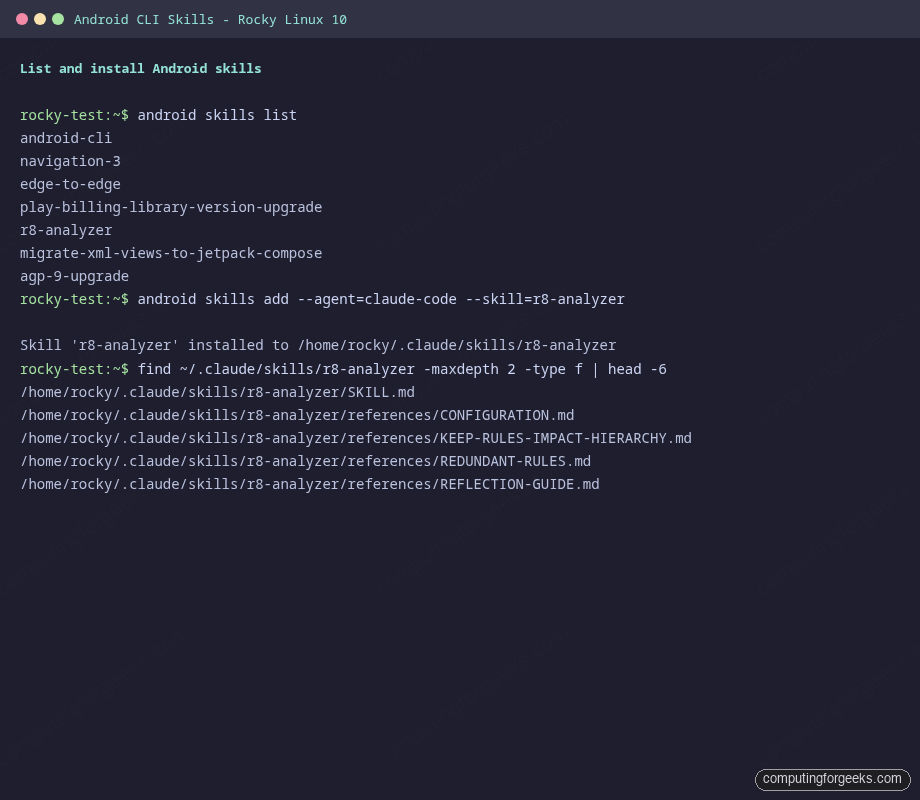This screenshot has height=800, width=920.
Task: Select the 'play-billing-library-version-upgrade' line
Action: pyautogui.click(x=171, y=207)
